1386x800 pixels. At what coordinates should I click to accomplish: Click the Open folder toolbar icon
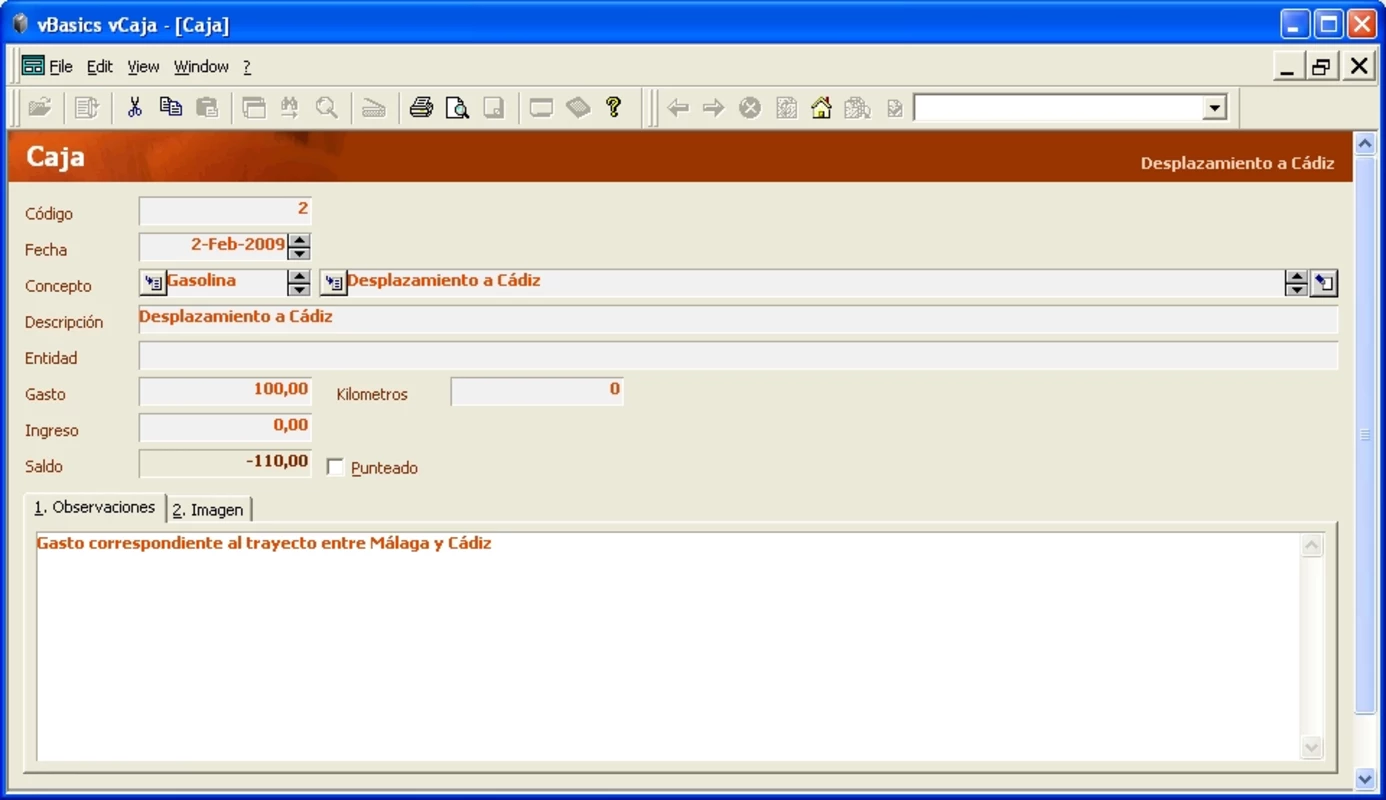click(x=39, y=107)
